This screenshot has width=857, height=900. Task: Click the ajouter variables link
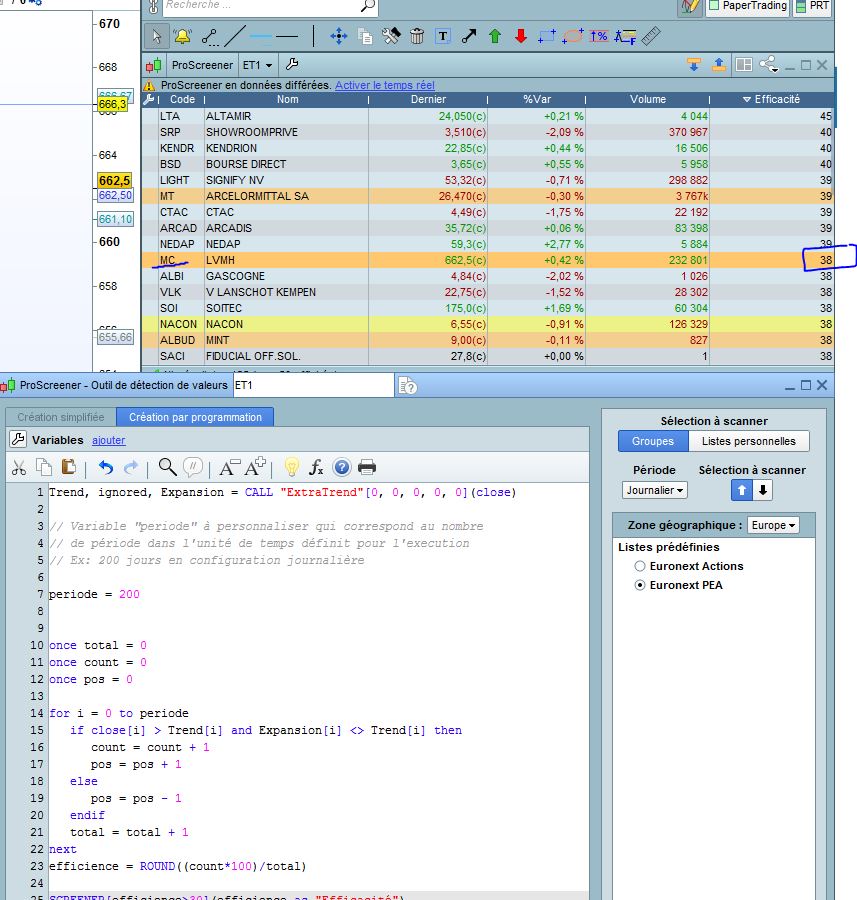[108, 440]
